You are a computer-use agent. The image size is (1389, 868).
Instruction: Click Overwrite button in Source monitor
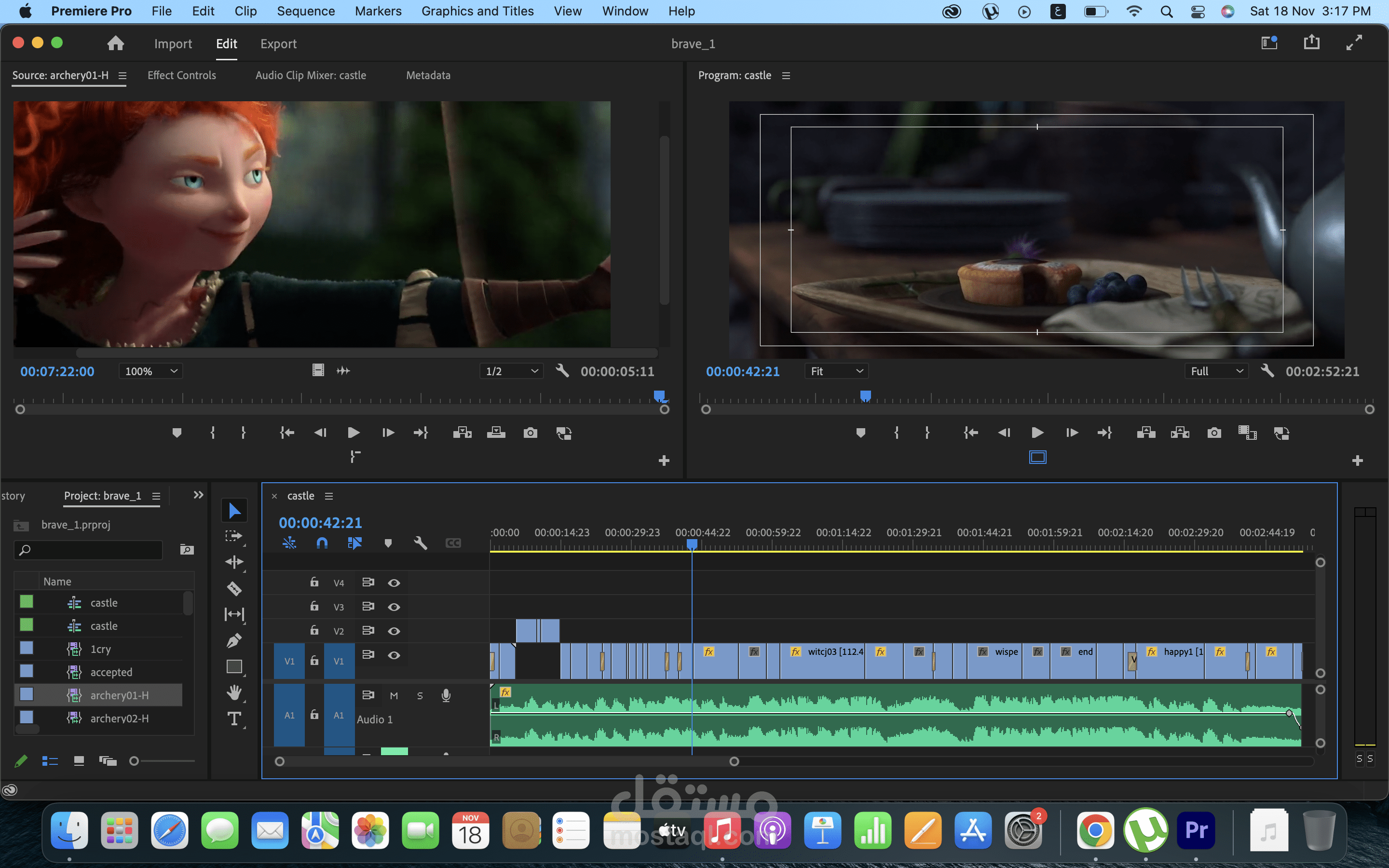(496, 433)
